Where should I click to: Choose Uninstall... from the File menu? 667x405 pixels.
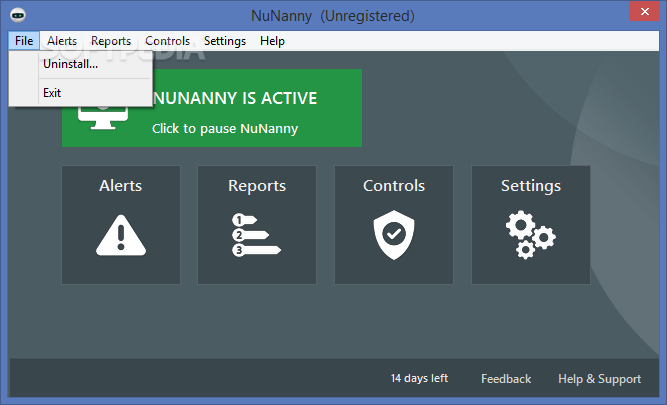coord(81,64)
